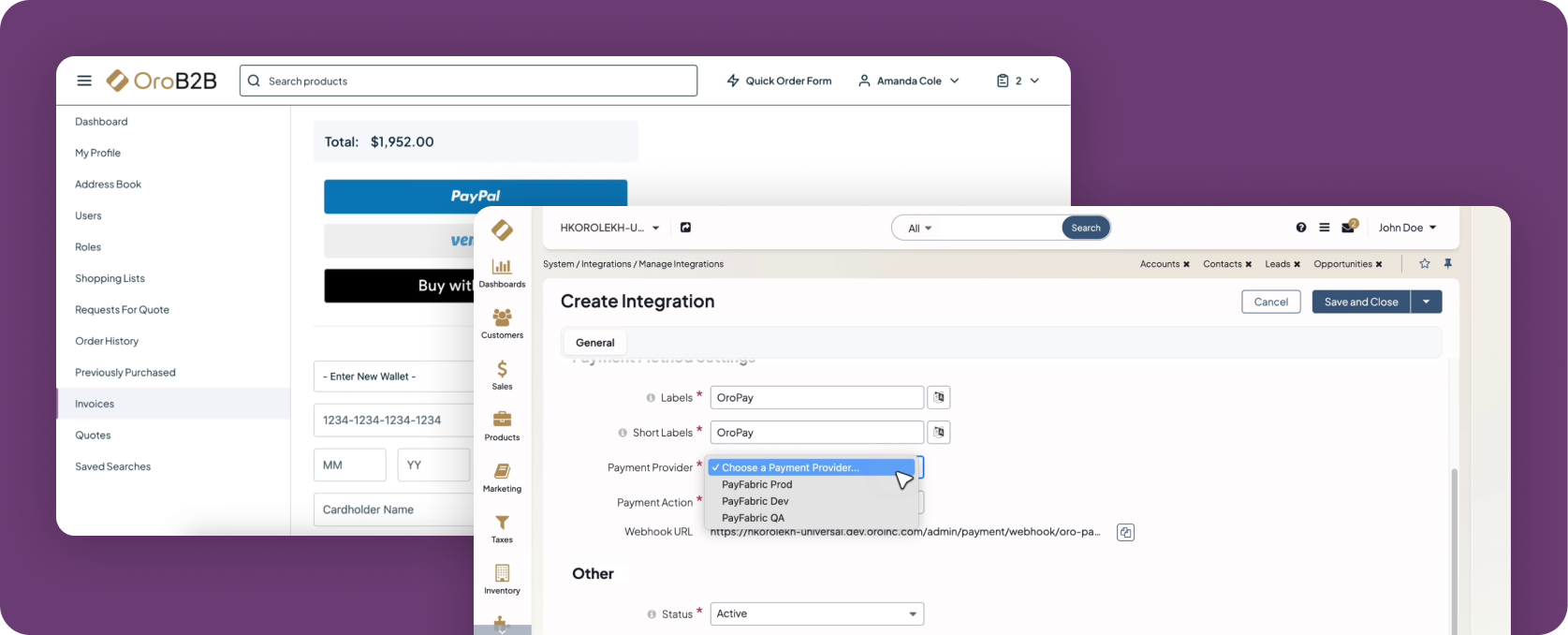The width and height of the screenshot is (1568, 635).
Task: Select the General tab
Action: coord(595,343)
